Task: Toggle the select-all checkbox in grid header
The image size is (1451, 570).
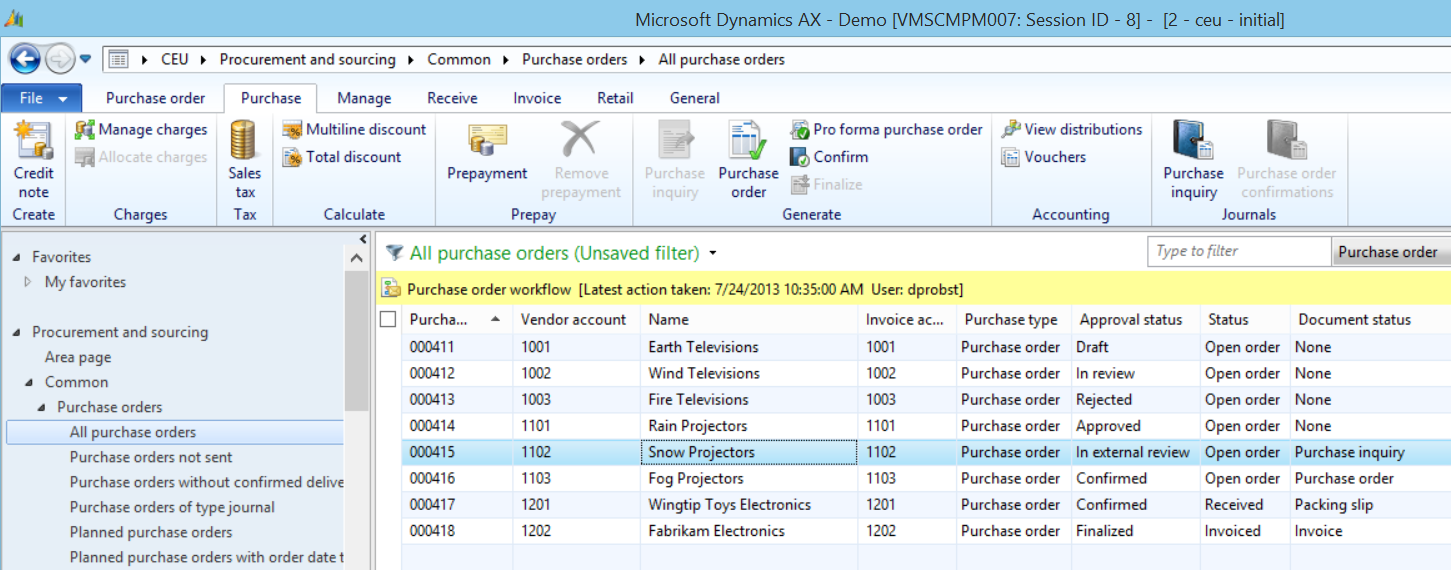Action: [x=388, y=320]
